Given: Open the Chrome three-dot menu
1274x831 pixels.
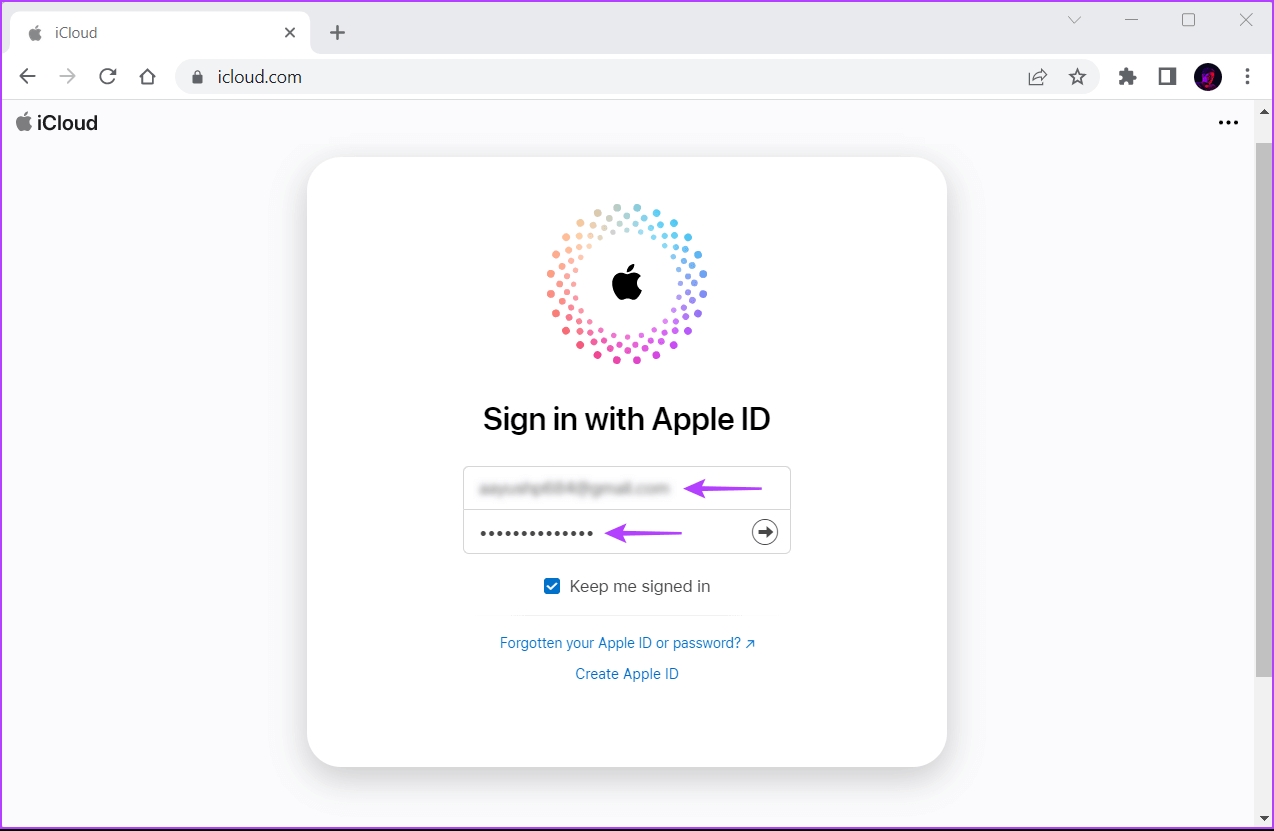Looking at the screenshot, I should point(1247,77).
